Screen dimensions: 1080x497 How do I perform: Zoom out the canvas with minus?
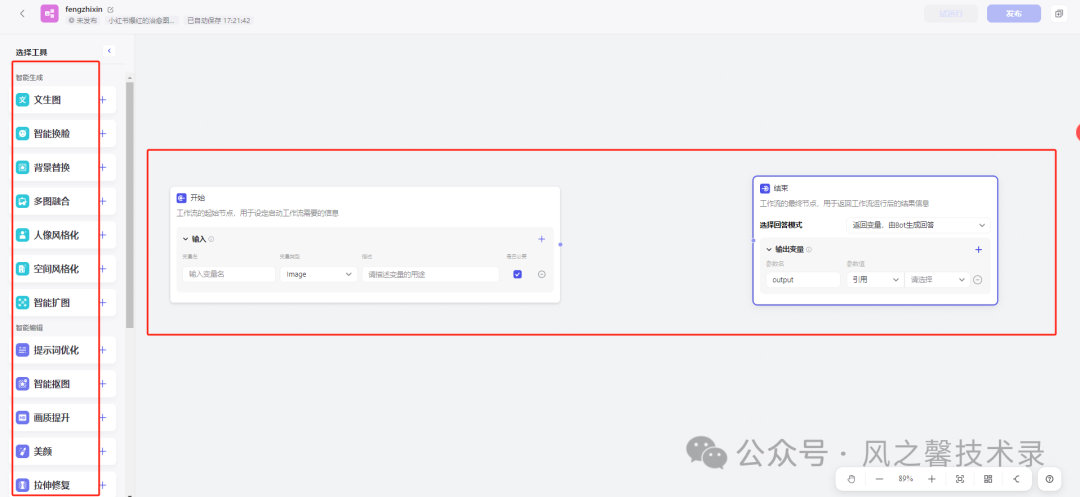click(x=879, y=479)
